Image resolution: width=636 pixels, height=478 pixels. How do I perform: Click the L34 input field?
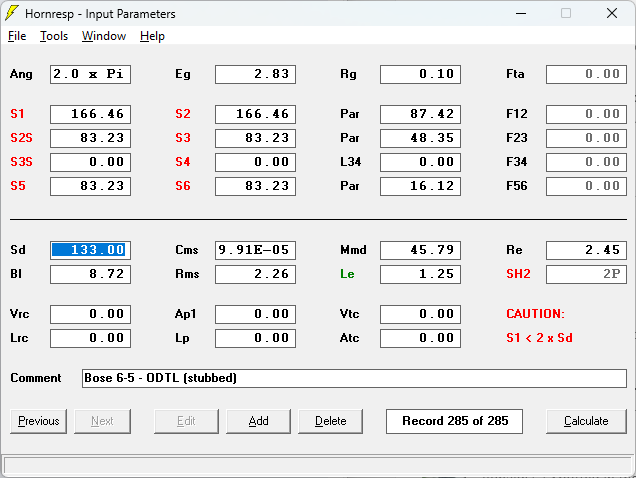pos(420,162)
